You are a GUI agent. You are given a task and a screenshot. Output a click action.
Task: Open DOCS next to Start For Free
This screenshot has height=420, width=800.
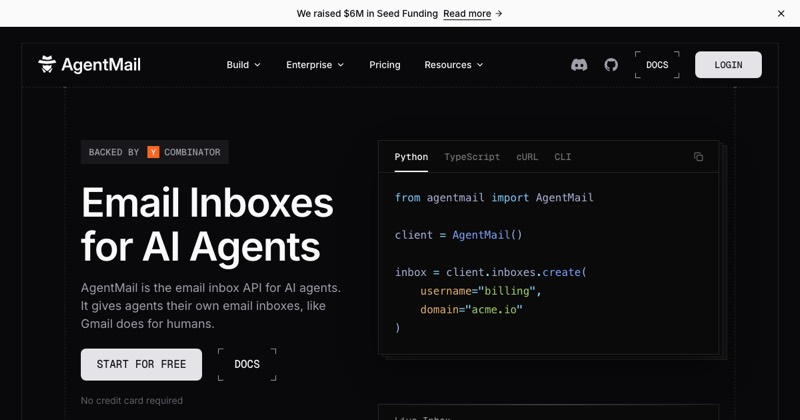pos(247,364)
